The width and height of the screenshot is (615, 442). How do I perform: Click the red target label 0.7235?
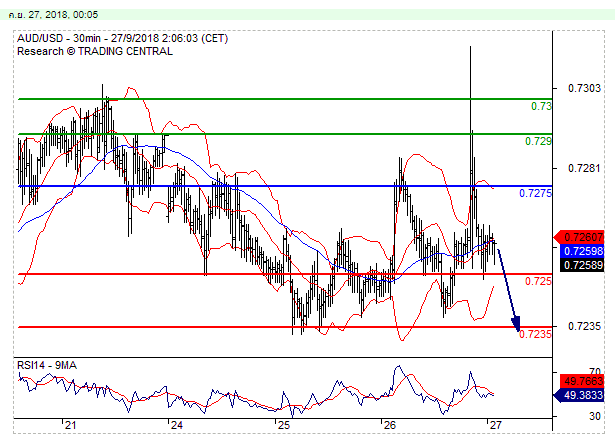tap(535, 334)
